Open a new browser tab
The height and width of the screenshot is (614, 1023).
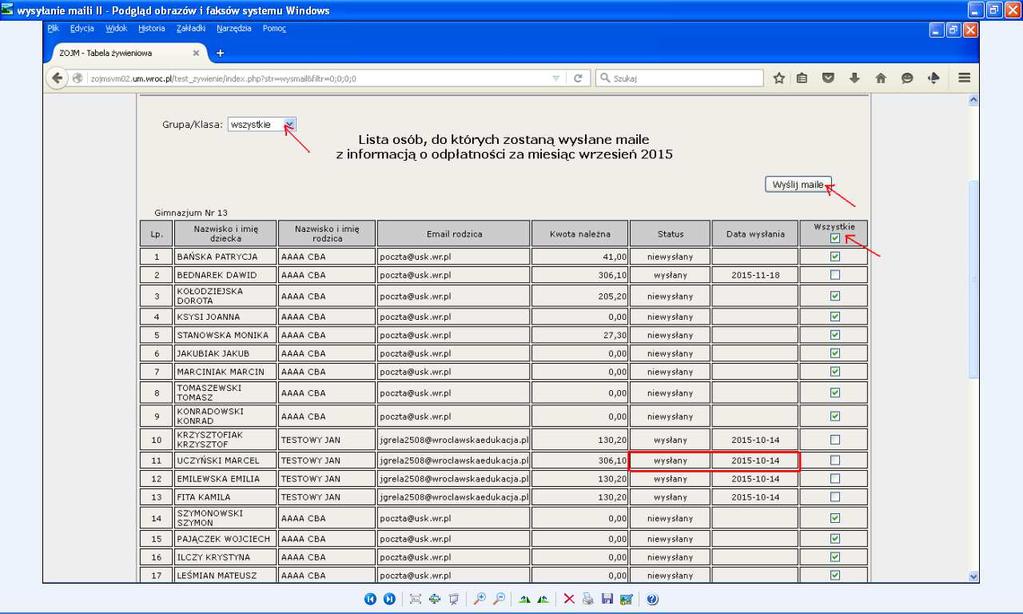click(x=220, y=53)
